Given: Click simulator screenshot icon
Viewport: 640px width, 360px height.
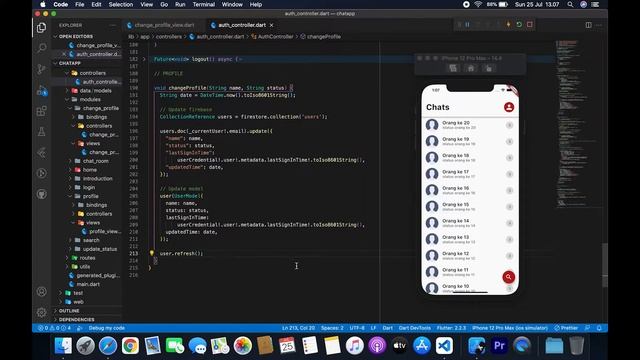Looking at the screenshot, I should [453, 68].
